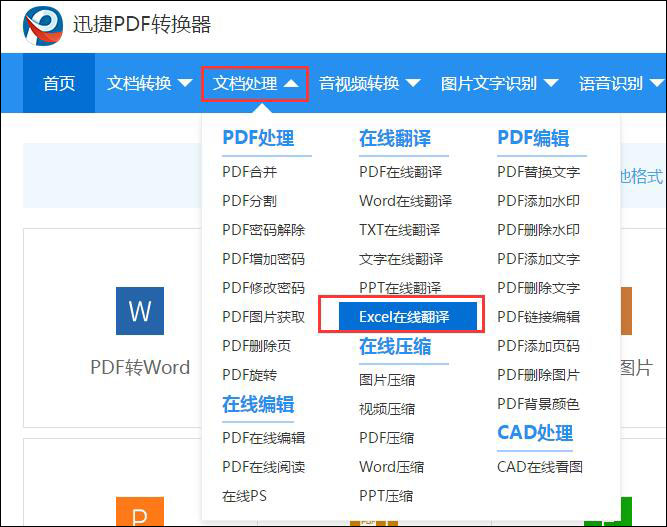
Task: Open PDF删除文字 item
Action: 539,288
